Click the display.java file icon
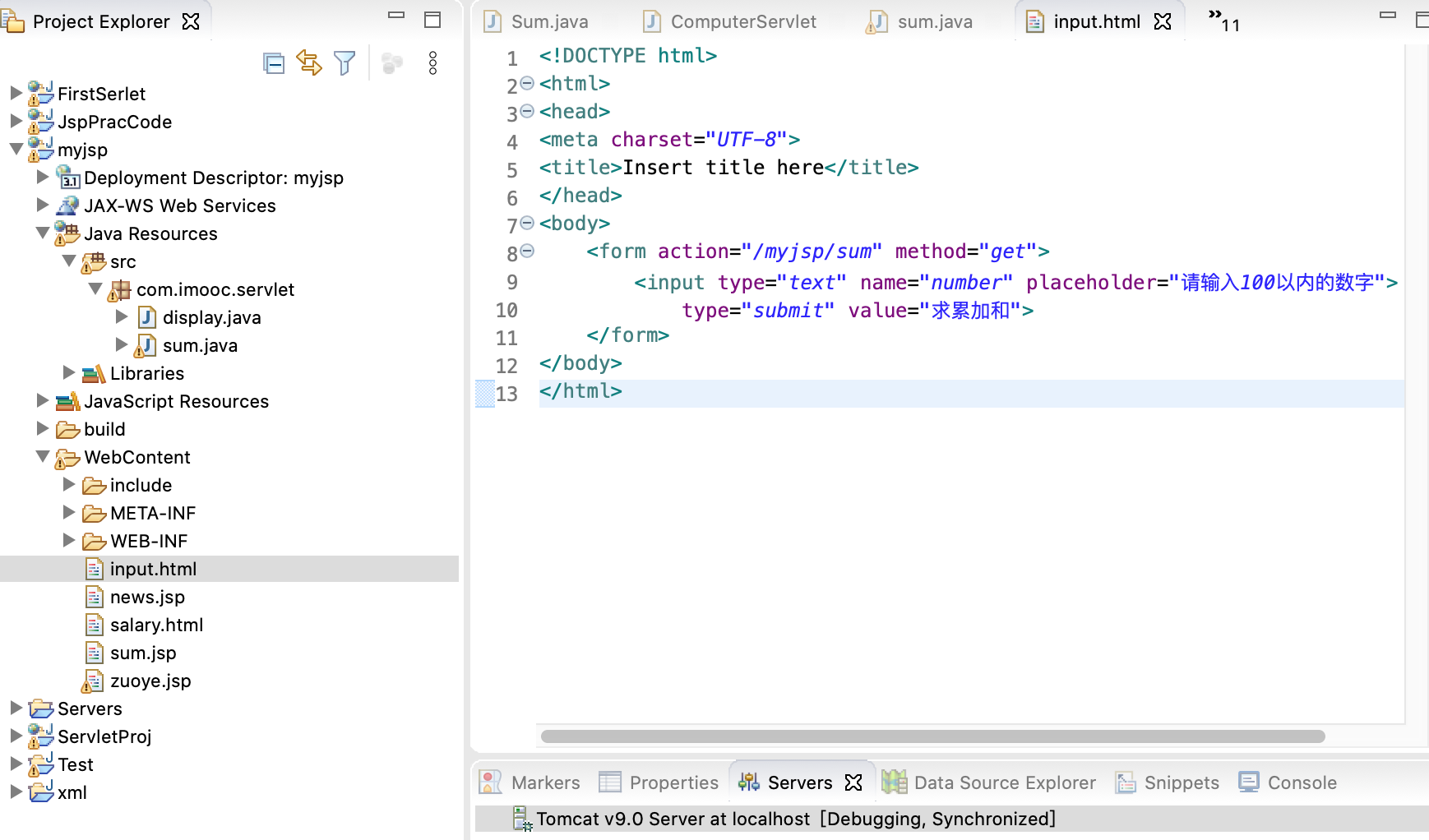1429x840 pixels. click(x=147, y=317)
